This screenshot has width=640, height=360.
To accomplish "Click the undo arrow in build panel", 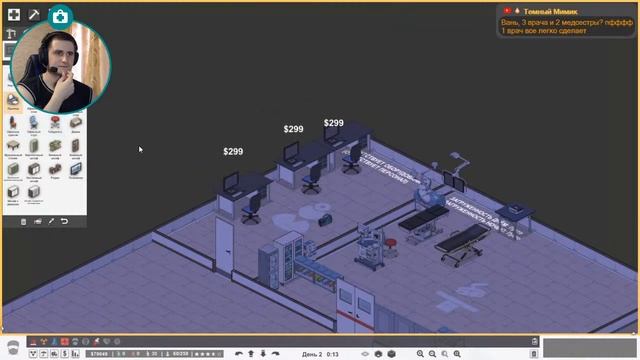I will [x=64, y=222].
